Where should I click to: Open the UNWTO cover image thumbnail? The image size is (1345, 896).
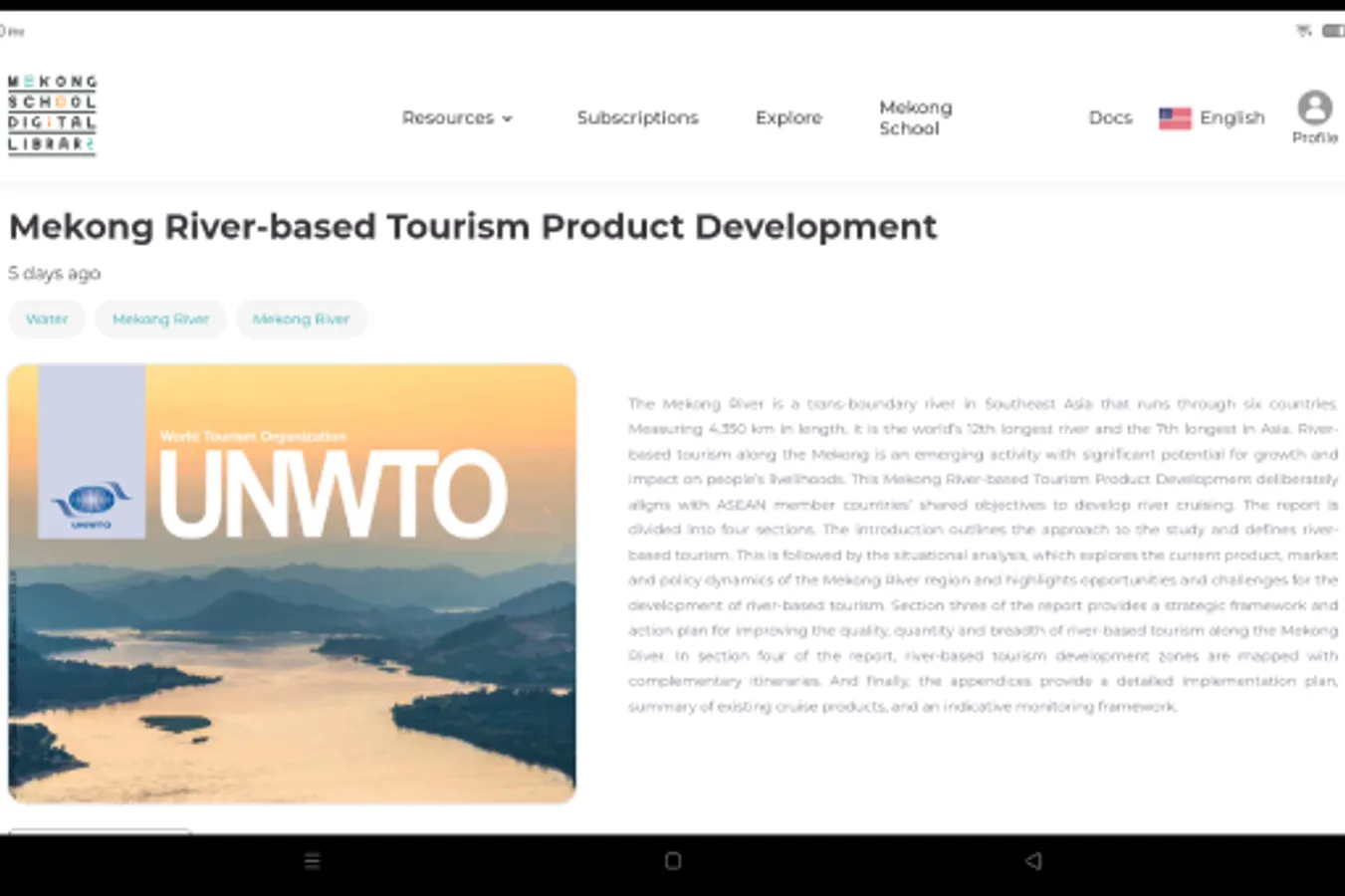point(292,583)
